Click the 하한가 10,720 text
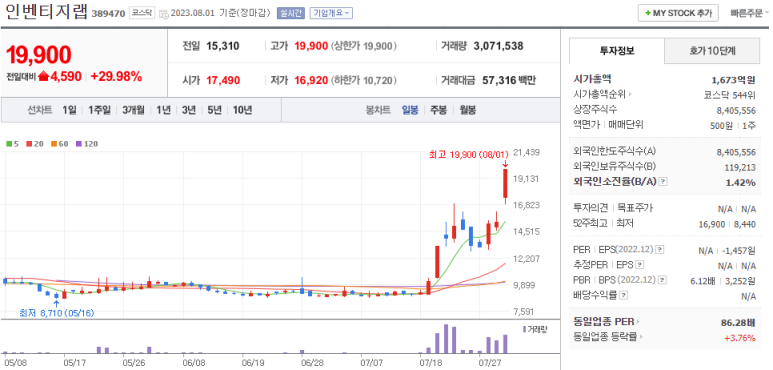Image resolution: width=773 pixels, height=370 pixels. pyautogui.click(x=364, y=80)
